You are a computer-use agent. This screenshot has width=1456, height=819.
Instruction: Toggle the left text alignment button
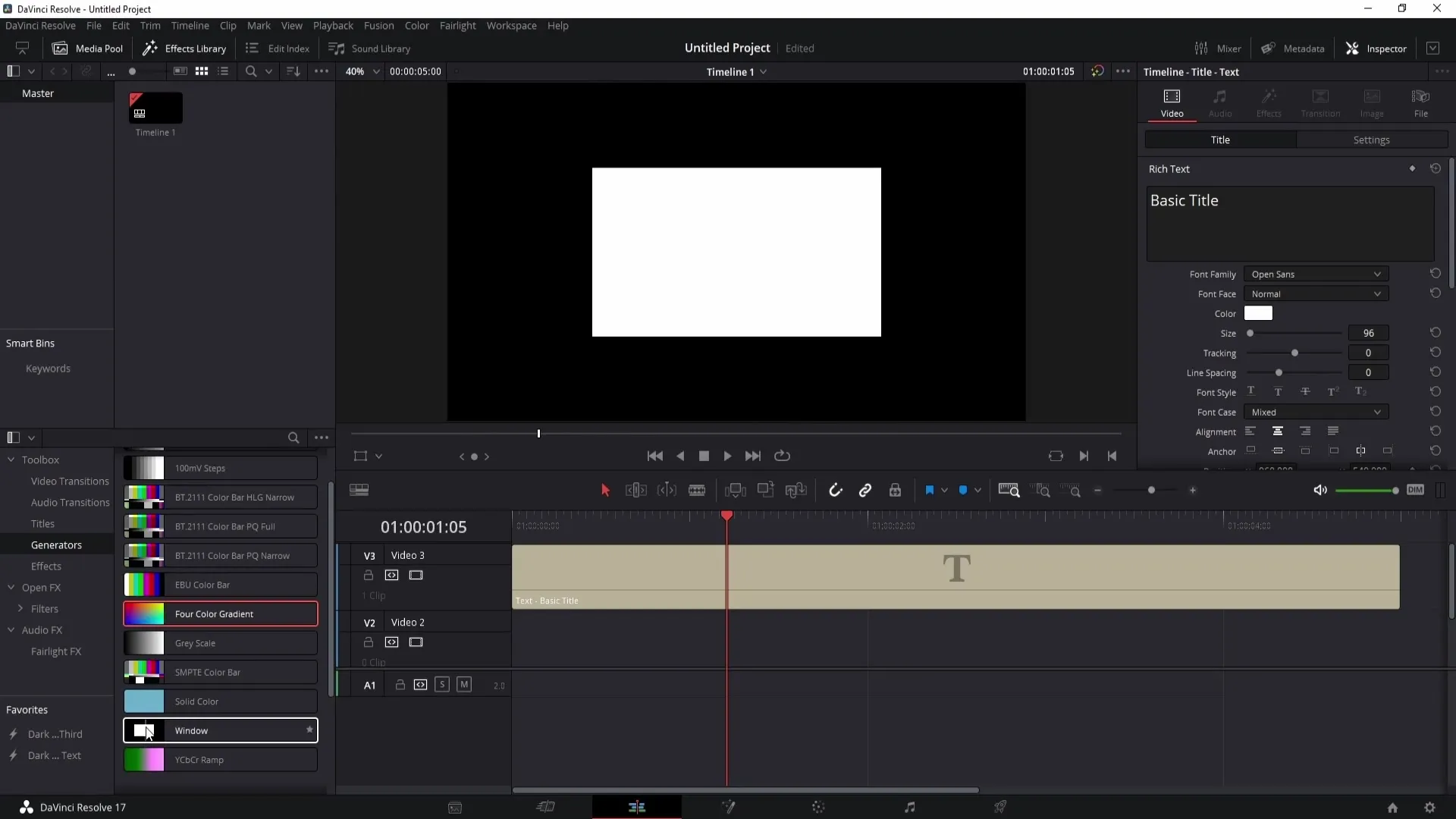coord(1250,431)
